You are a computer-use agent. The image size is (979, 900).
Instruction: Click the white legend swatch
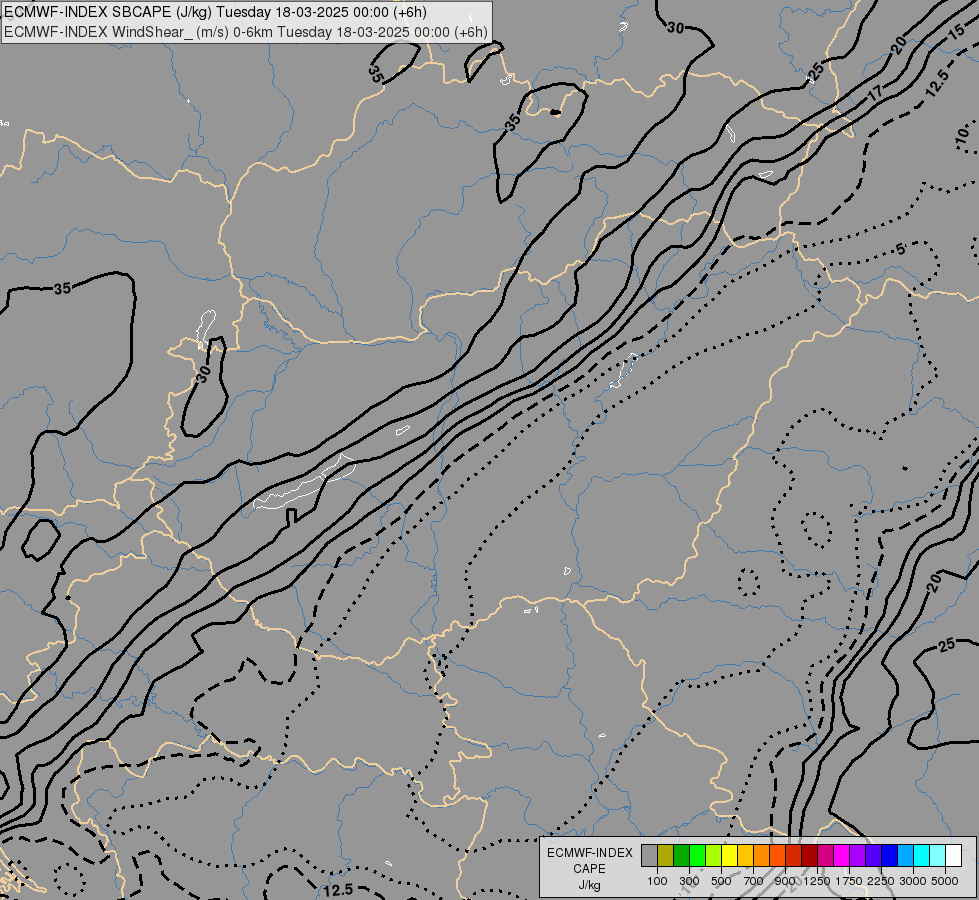pos(953,856)
